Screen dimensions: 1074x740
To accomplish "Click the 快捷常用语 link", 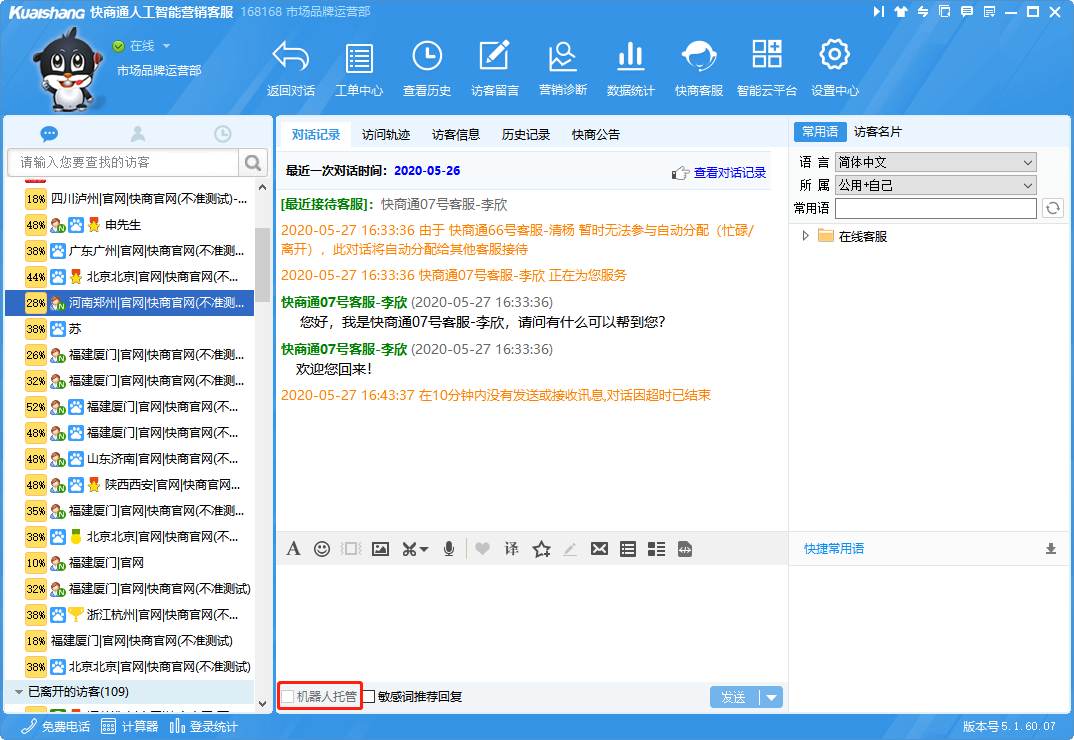I will [834, 549].
